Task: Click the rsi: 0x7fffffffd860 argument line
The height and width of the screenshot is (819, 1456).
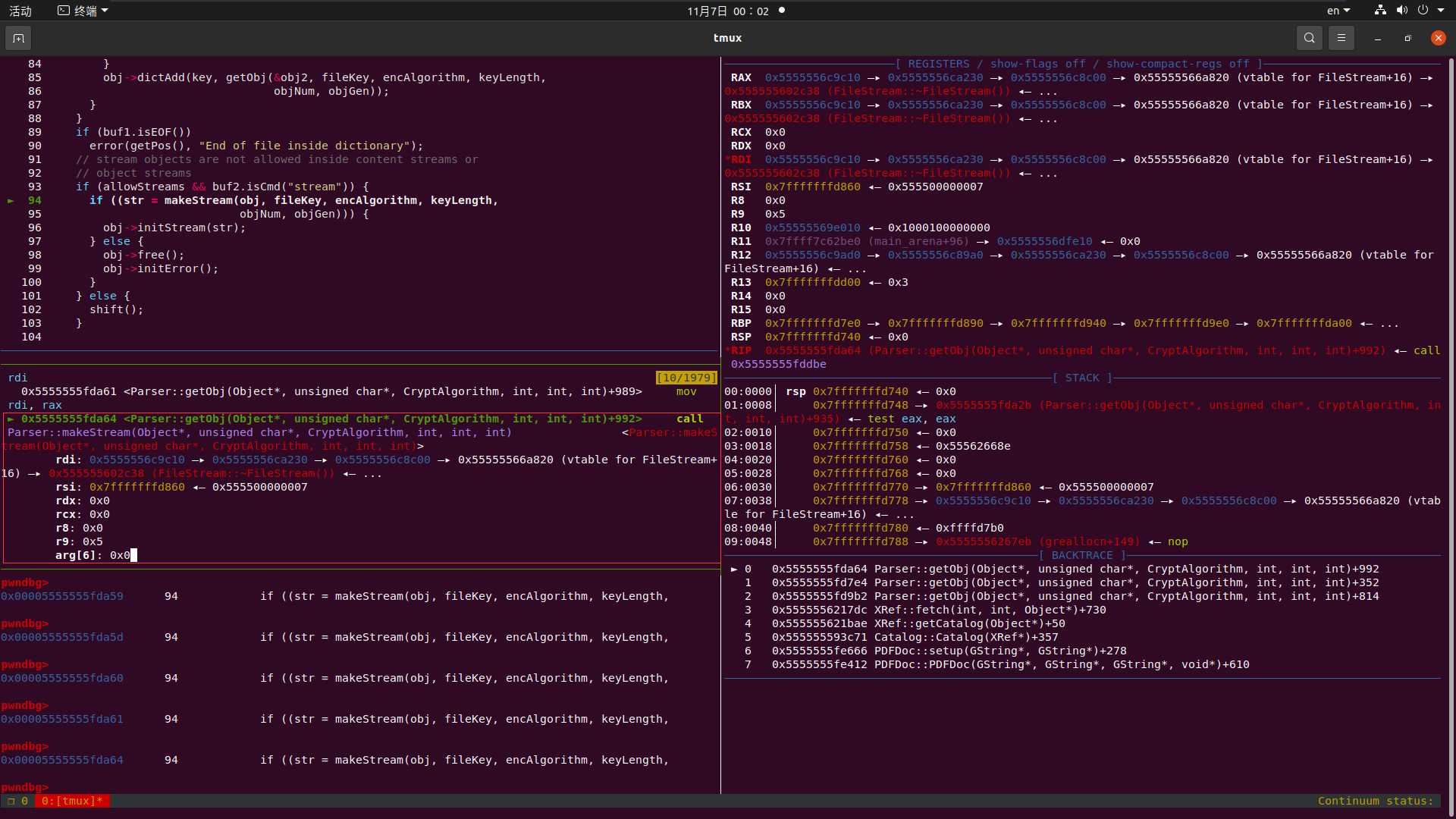Action: click(x=181, y=487)
